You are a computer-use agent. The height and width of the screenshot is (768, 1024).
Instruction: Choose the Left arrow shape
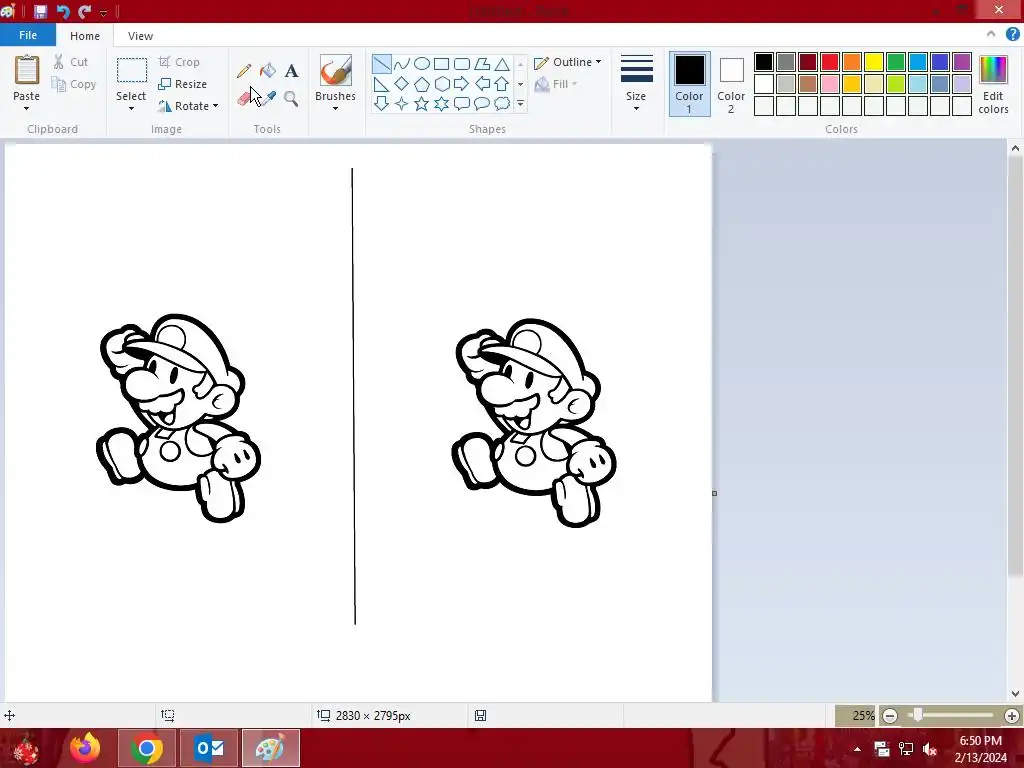pos(482,84)
